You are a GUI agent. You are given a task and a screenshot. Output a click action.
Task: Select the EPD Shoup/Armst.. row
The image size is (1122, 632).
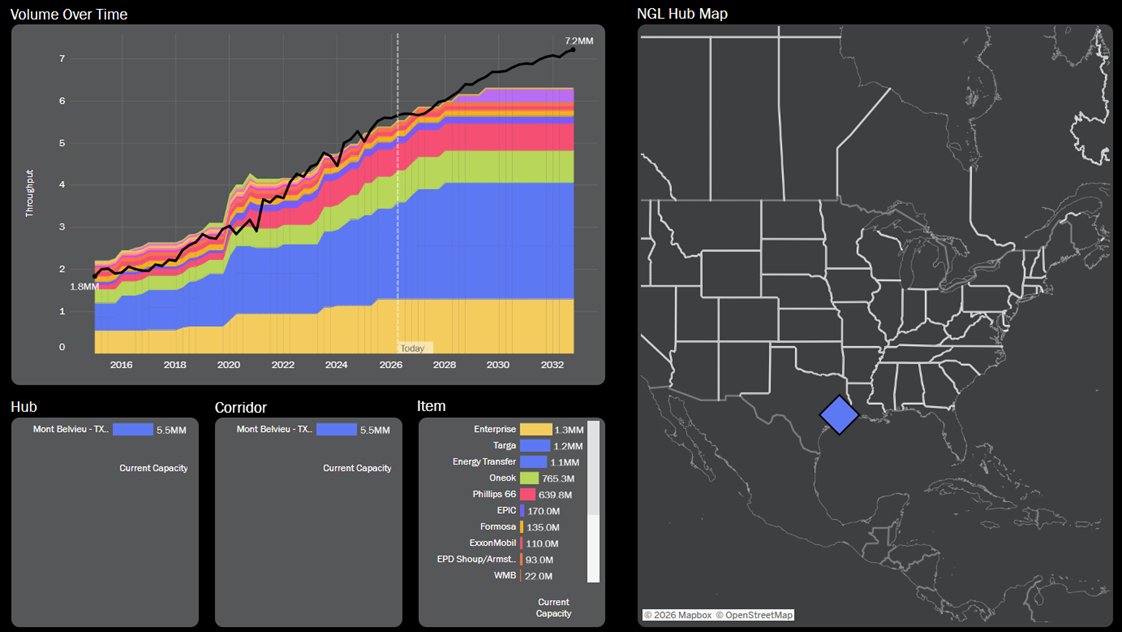click(x=509, y=560)
